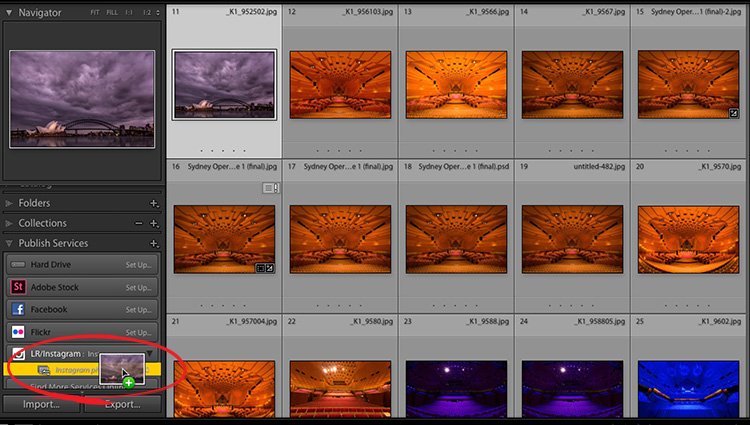Click the Publish Services panel title
Image resolution: width=750 pixels, height=425 pixels.
53,243
